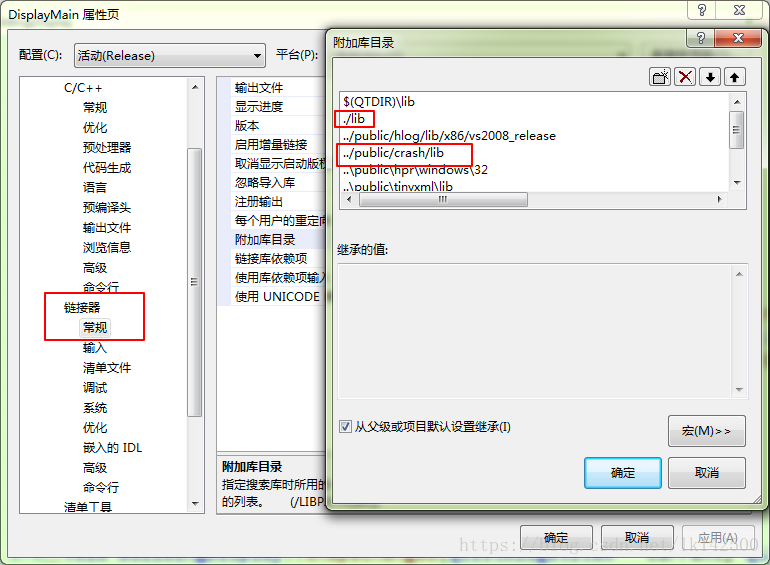Image resolution: width=770 pixels, height=565 pixels.
Task: Close the 附加库目录 dialog with the red X
Action: pyautogui.click(x=738, y=38)
